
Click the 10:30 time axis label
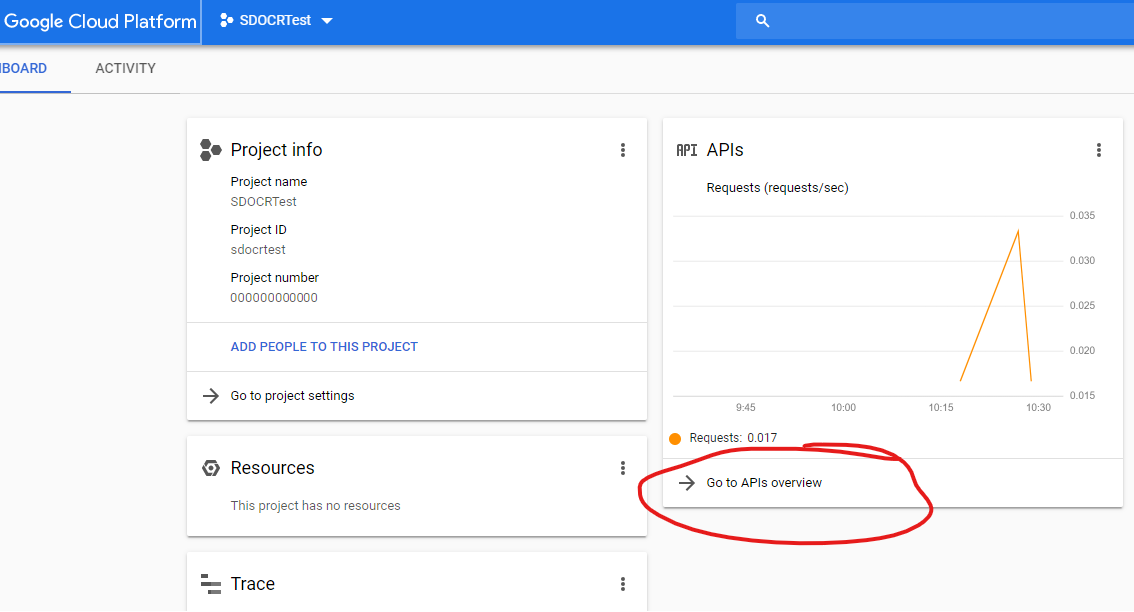(1039, 407)
